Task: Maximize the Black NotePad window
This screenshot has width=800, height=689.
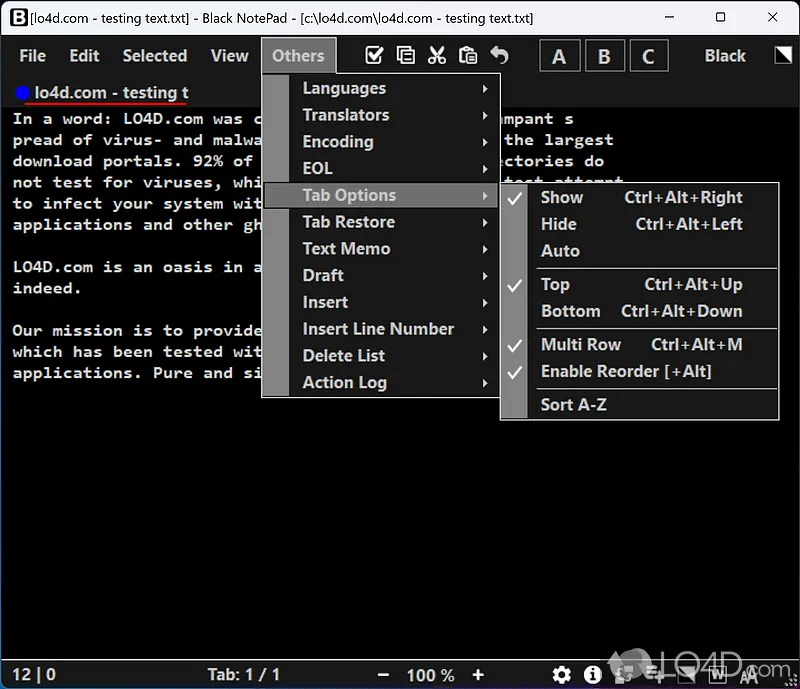Action: click(720, 17)
